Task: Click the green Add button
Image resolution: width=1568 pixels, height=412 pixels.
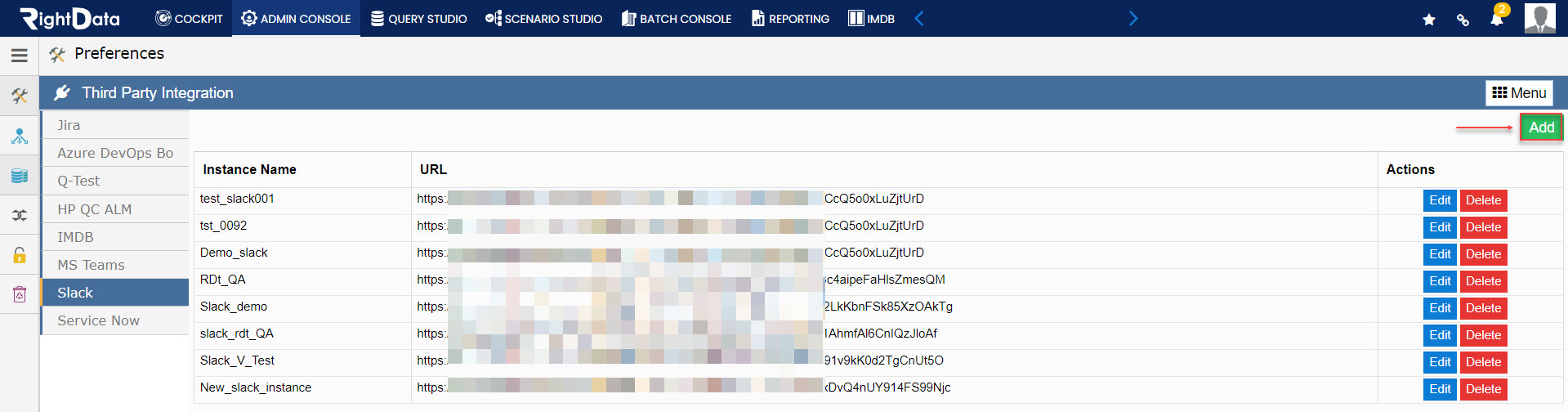Action: click(1541, 128)
